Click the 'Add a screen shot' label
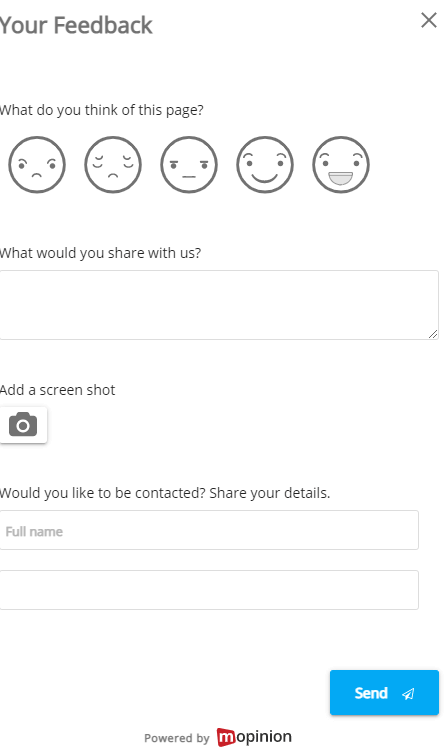The width and height of the screenshot is (446, 747). [x=57, y=390]
